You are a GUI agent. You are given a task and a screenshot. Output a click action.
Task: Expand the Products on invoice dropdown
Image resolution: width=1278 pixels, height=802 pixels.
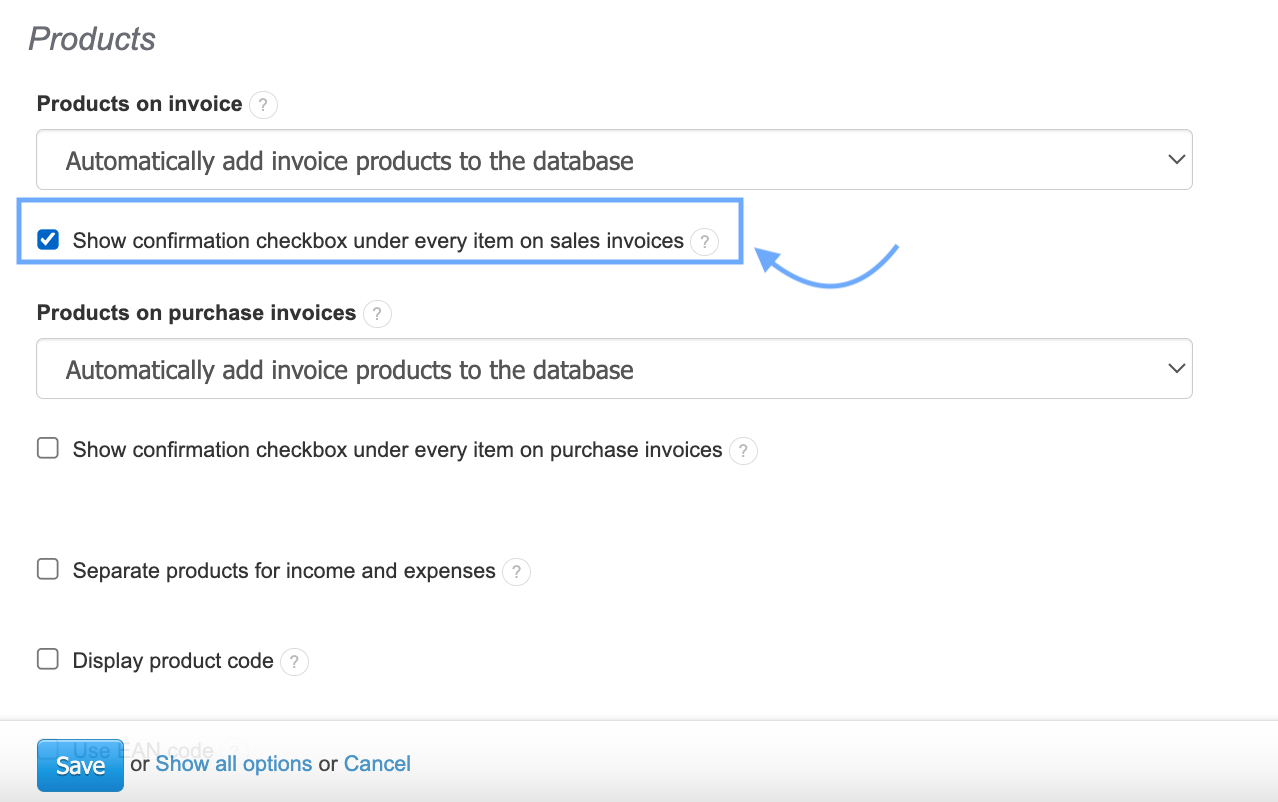point(614,160)
